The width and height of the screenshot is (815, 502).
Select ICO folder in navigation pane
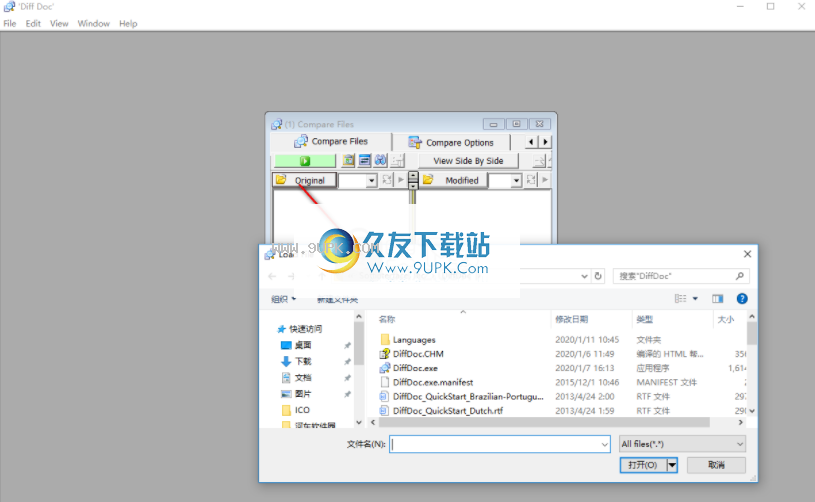tap(302, 410)
